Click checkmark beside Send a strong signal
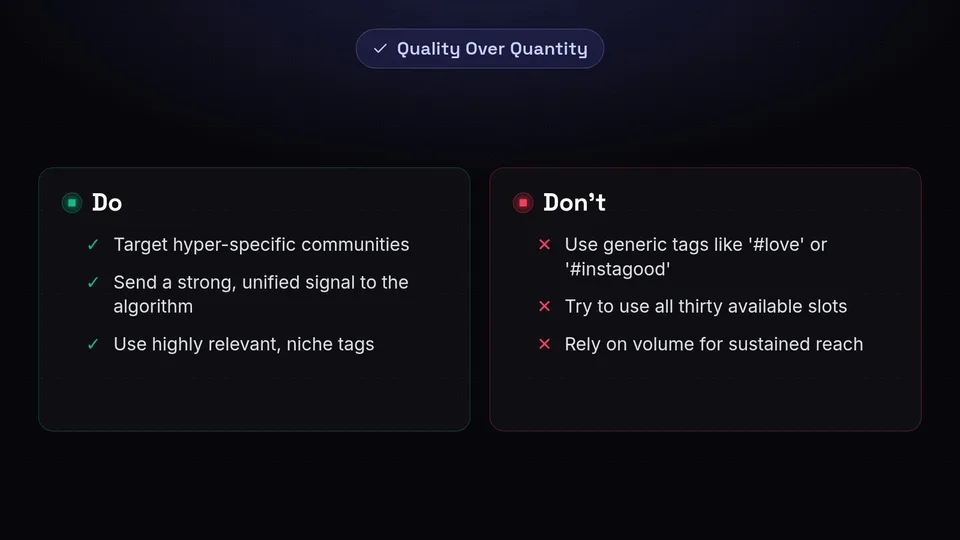 point(93,282)
